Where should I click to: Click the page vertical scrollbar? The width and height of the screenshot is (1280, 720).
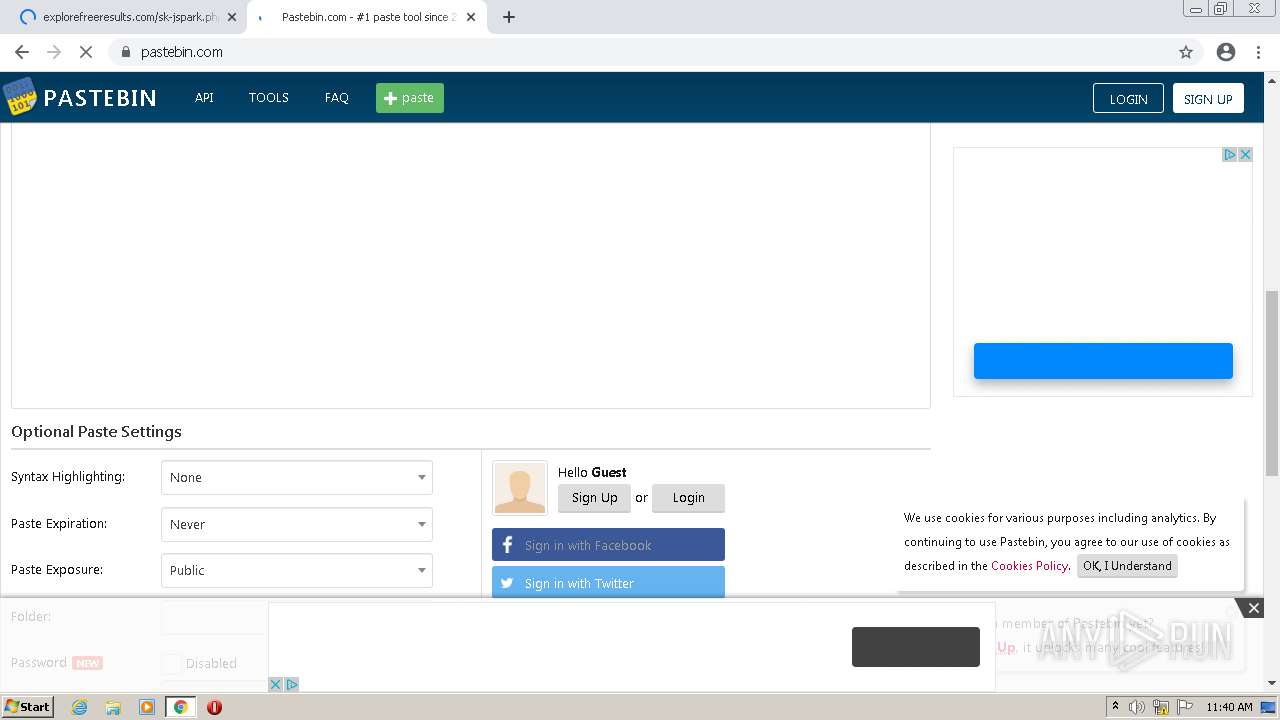pyautogui.click(x=1272, y=385)
